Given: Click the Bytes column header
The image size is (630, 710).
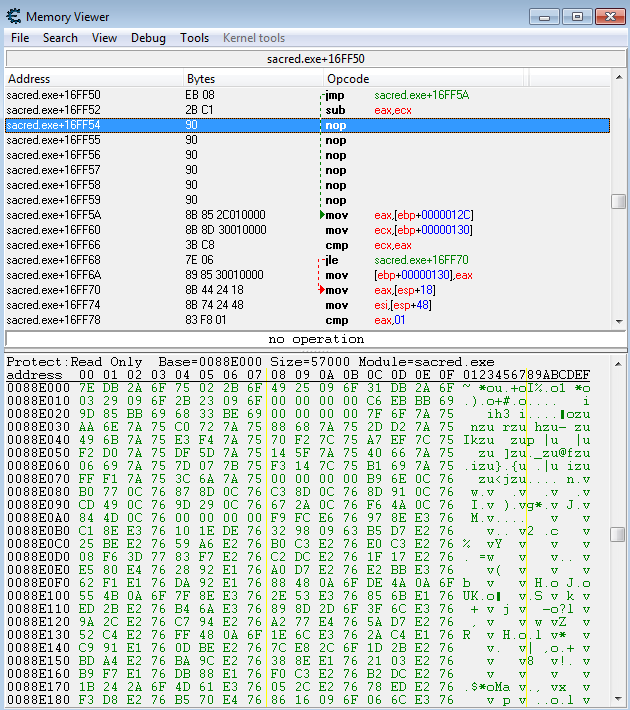Looking at the screenshot, I should pos(250,79).
